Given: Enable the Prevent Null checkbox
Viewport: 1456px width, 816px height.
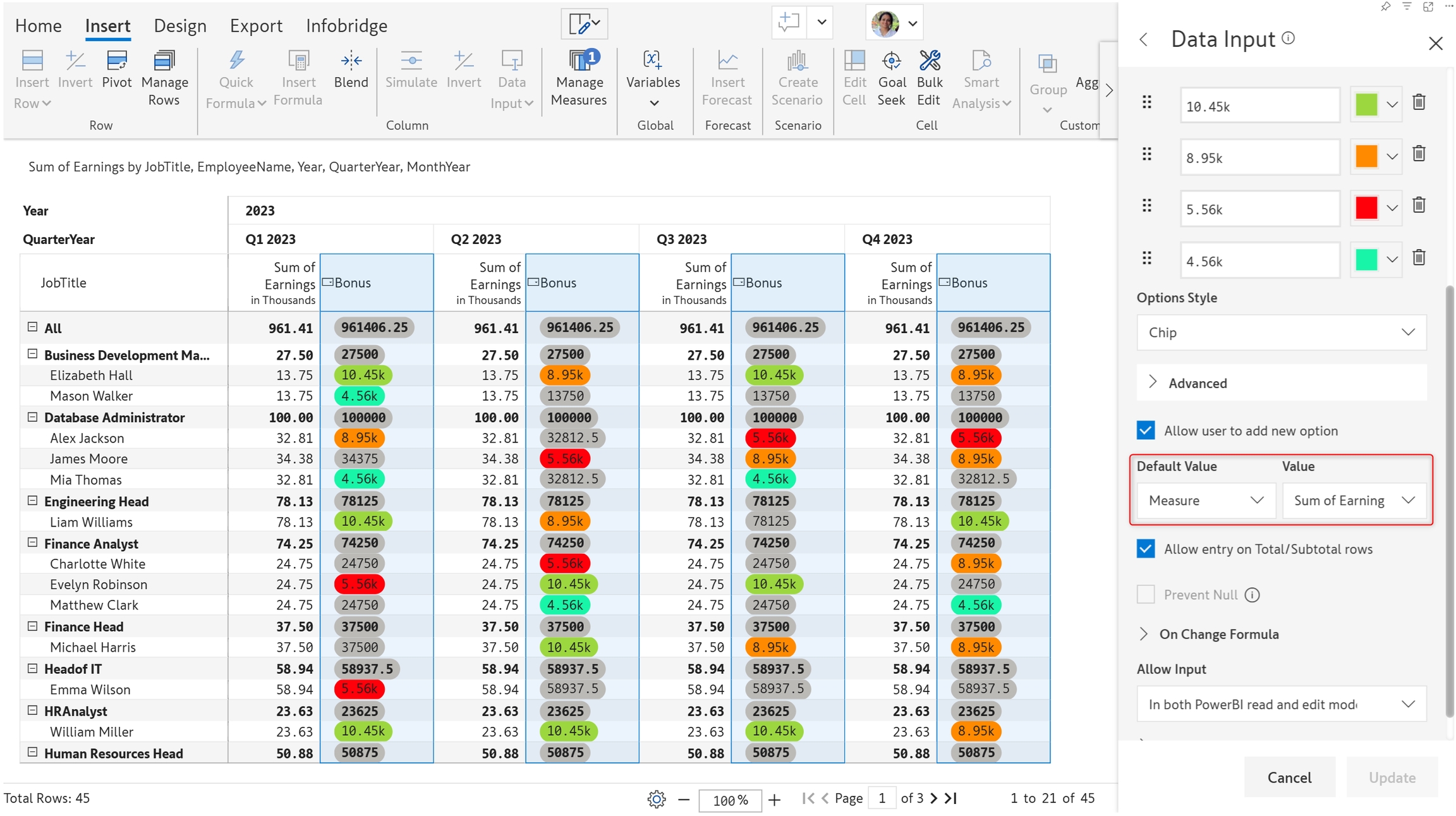Looking at the screenshot, I should [1146, 595].
